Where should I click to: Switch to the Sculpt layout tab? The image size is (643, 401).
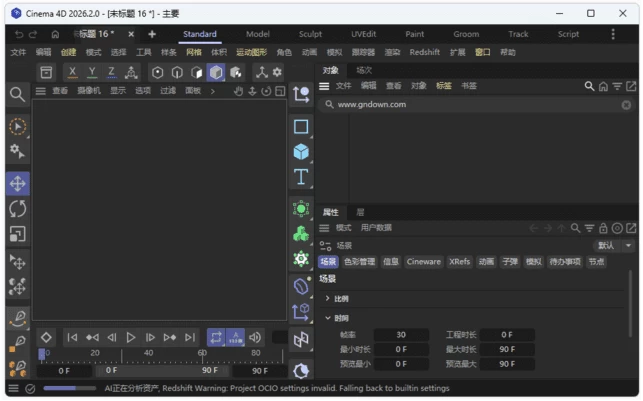point(310,34)
